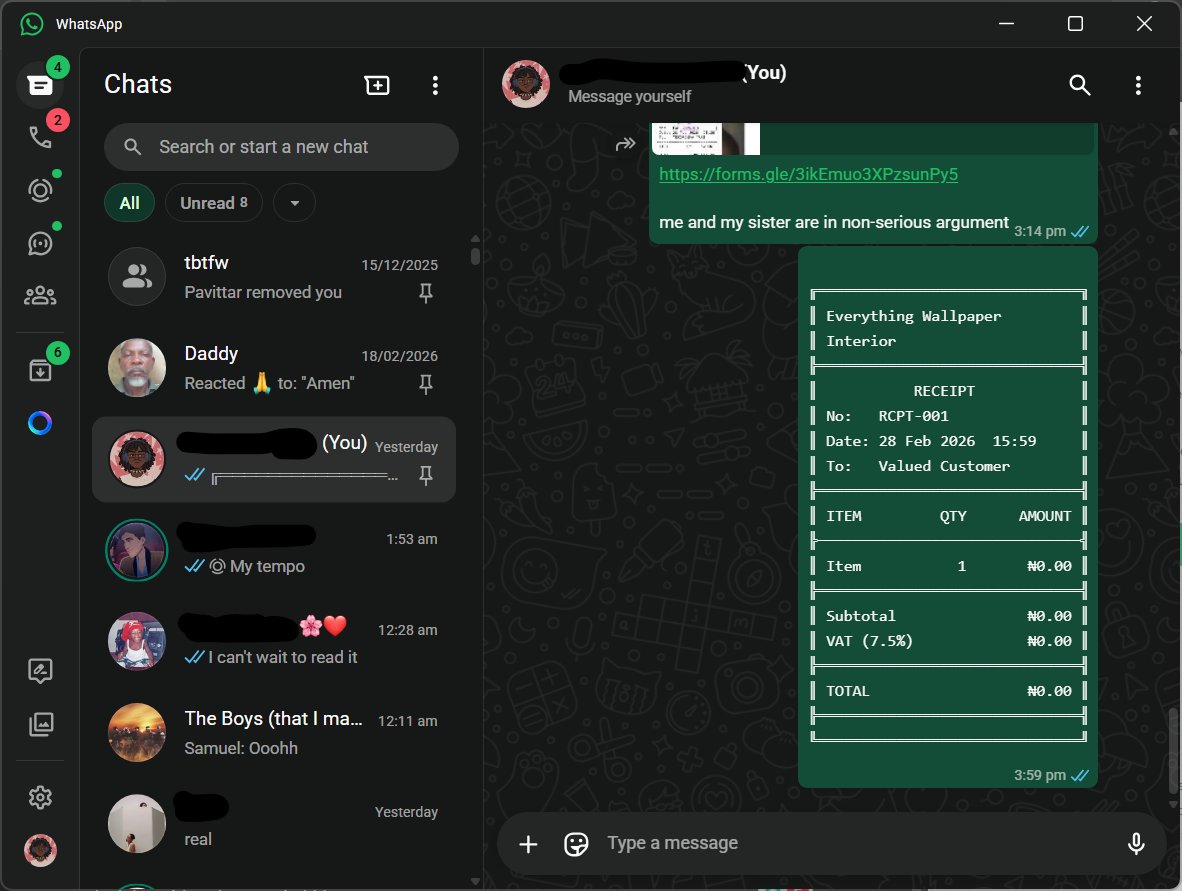Click the microphone voice message button

pos(1135,844)
